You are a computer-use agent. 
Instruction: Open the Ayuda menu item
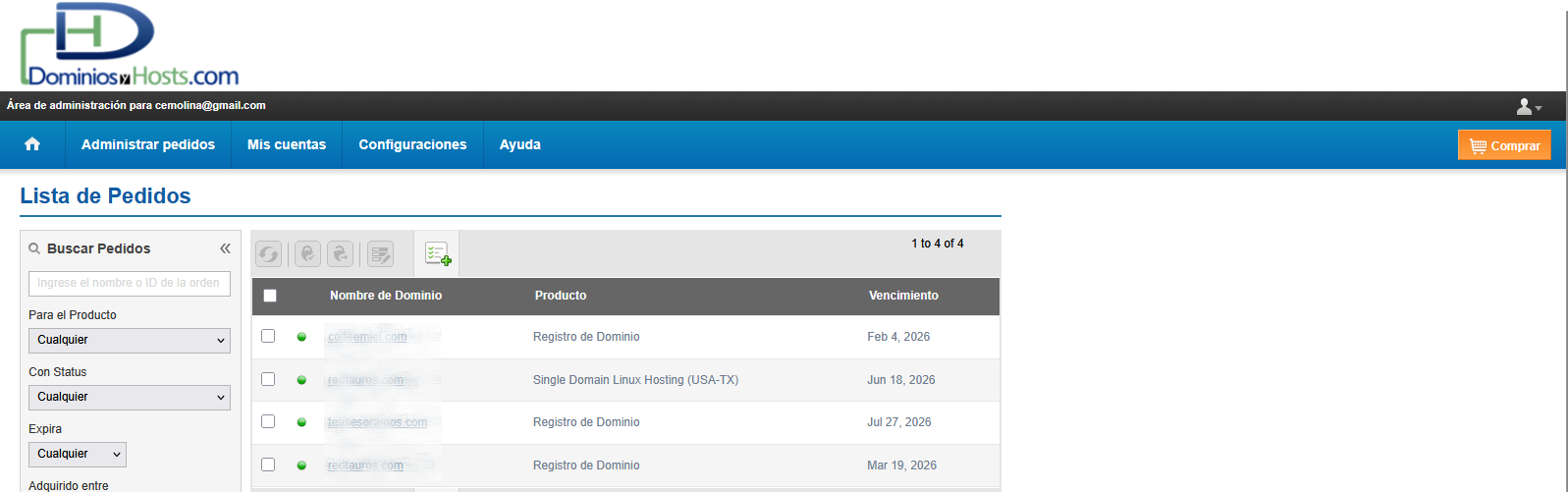pos(519,144)
